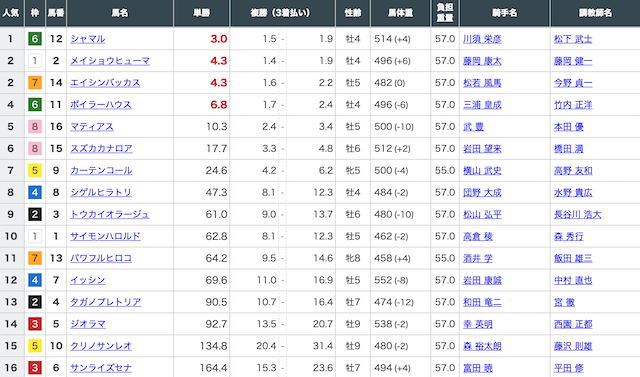
Task: Open jockey profile 川須 栄彦
Action: tap(482, 39)
